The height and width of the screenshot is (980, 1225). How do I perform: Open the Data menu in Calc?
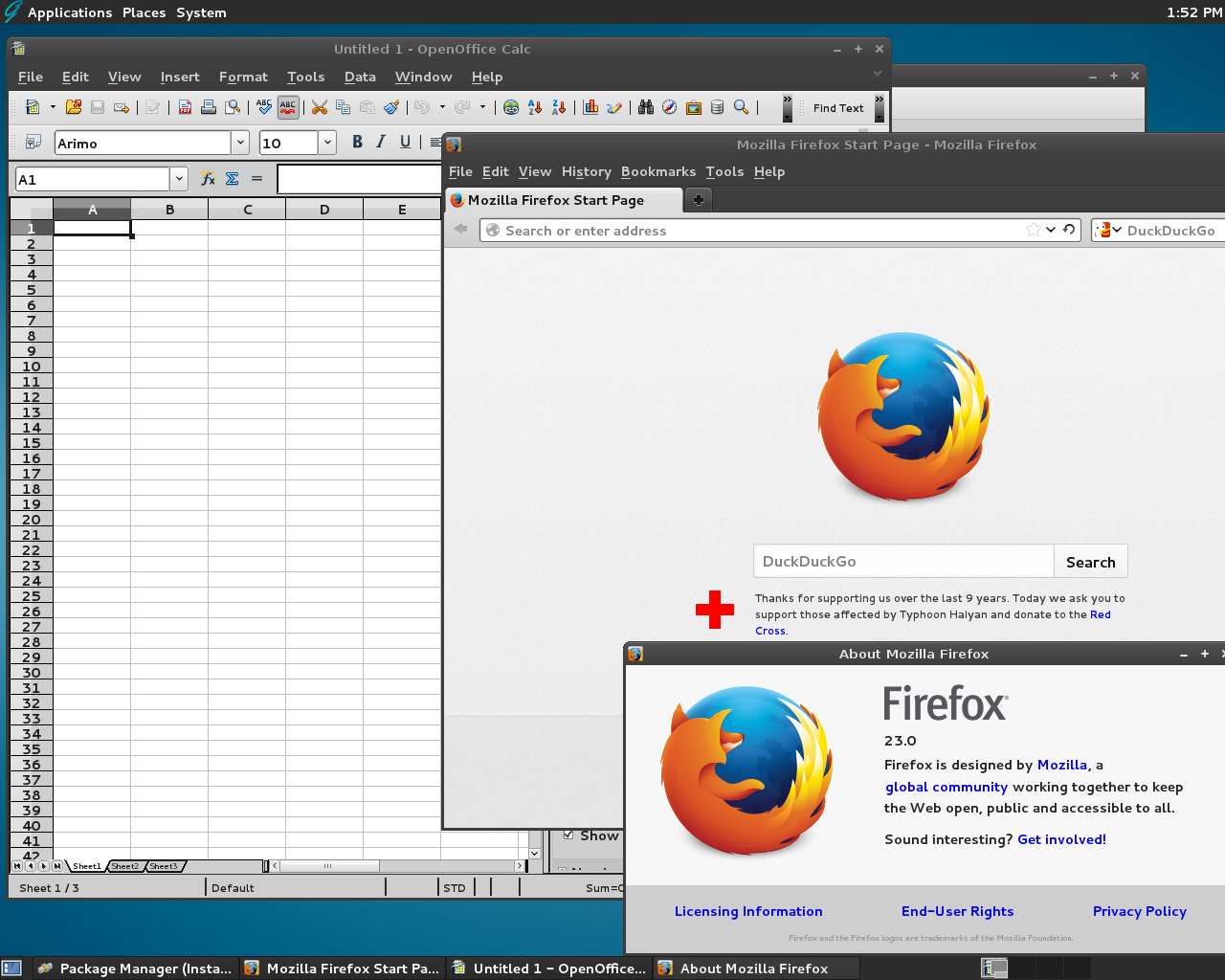coord(360,77)
